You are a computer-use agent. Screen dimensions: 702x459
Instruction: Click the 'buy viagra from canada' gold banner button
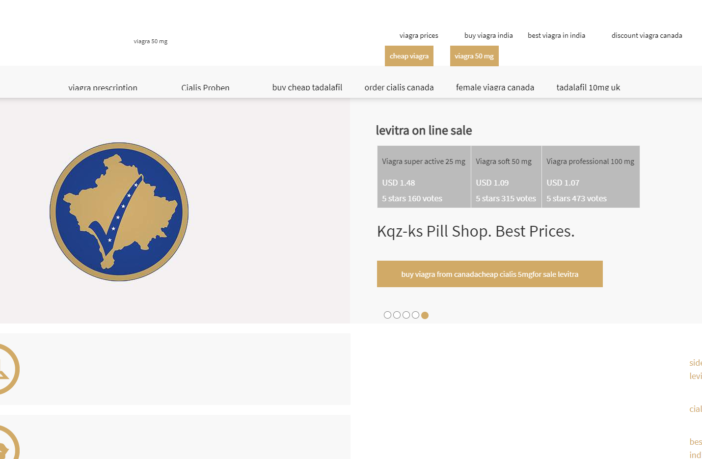tap(490, 274)
